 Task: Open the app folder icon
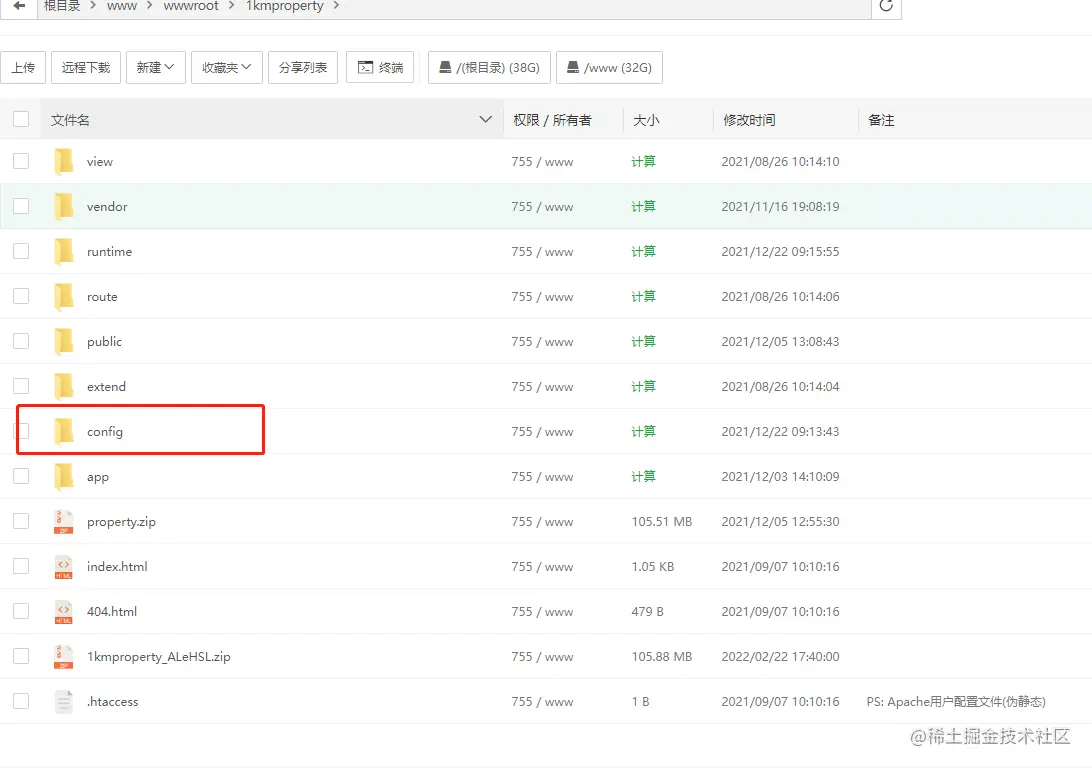pyautogui.click(x=63, y=476)
